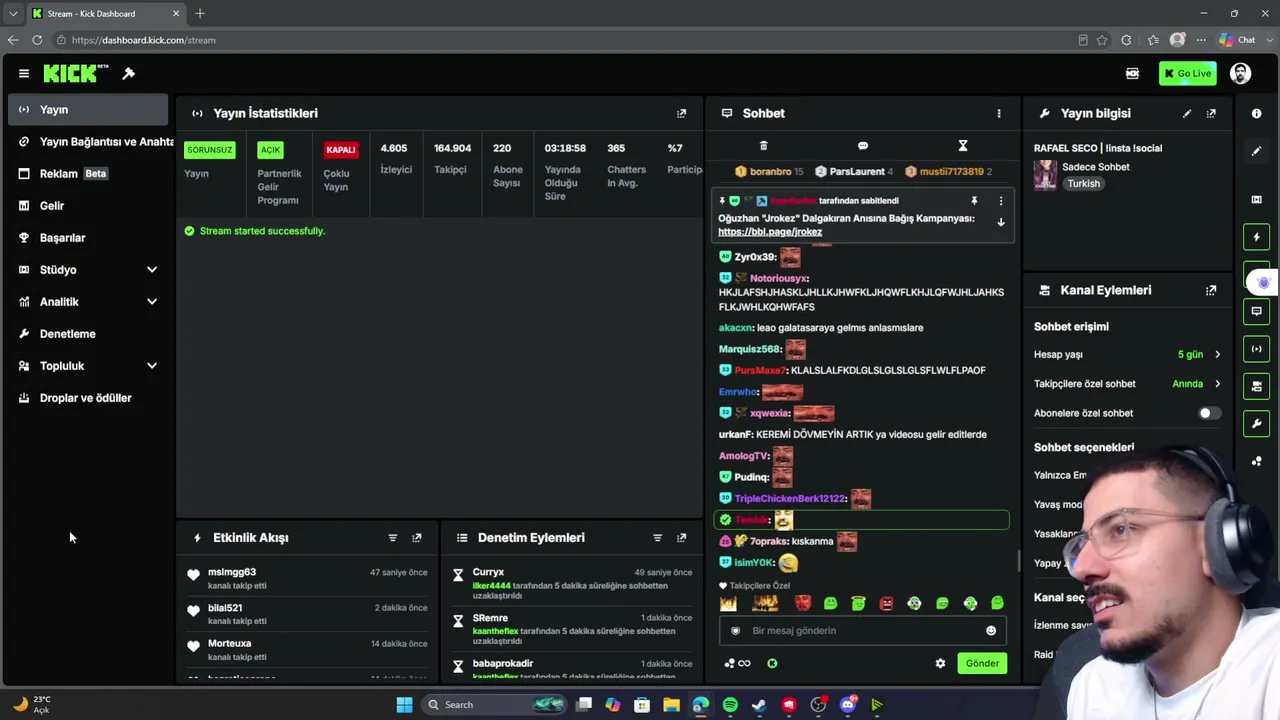This screenshot has width=1280, height=720.
Task: Click the info icon in right sidebar
Action: [1257, 113]
